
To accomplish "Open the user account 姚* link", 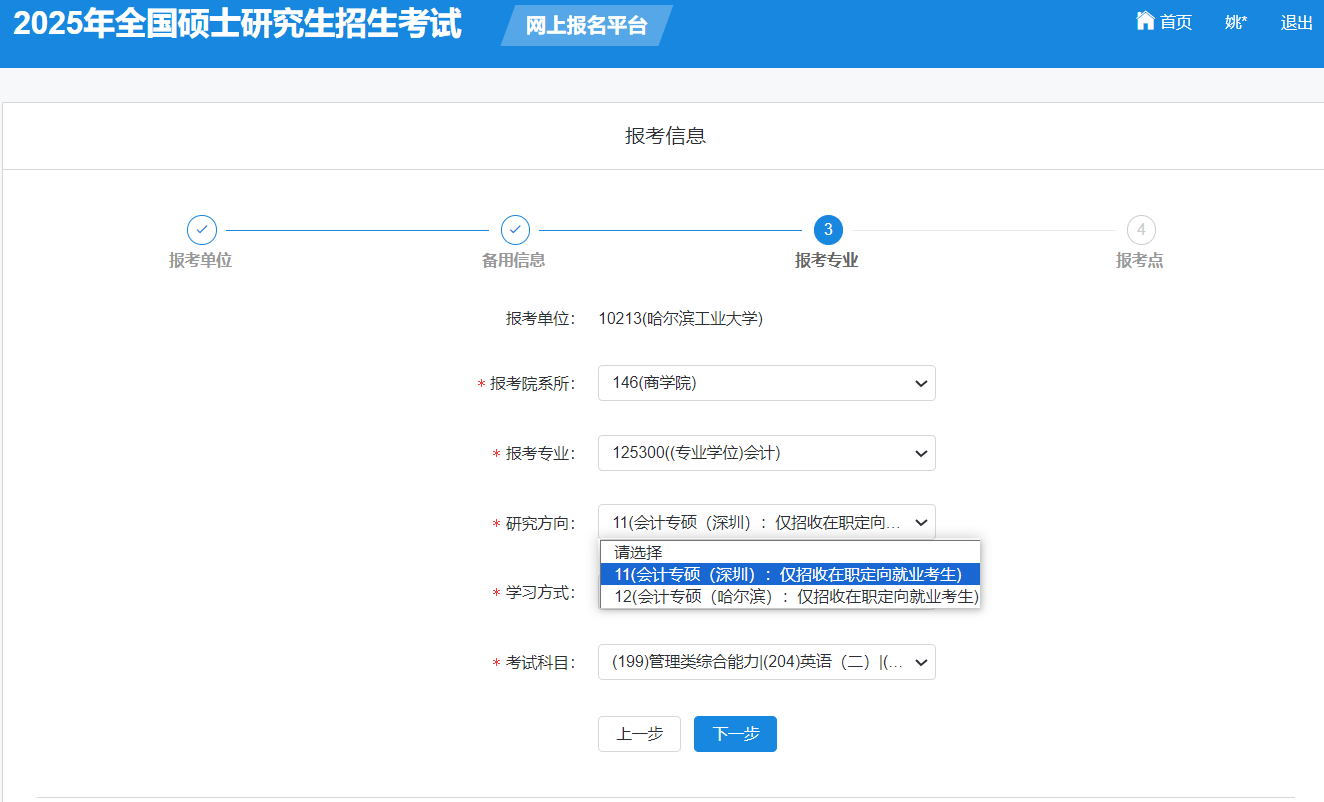I will [1236, 22].
